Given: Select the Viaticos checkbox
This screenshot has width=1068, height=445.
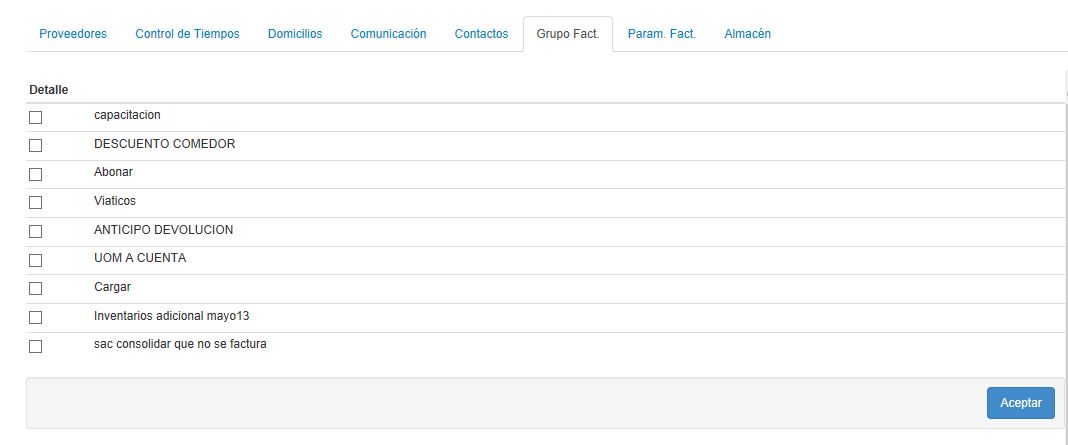Looking at the screenshot, I should coord(36,203).
